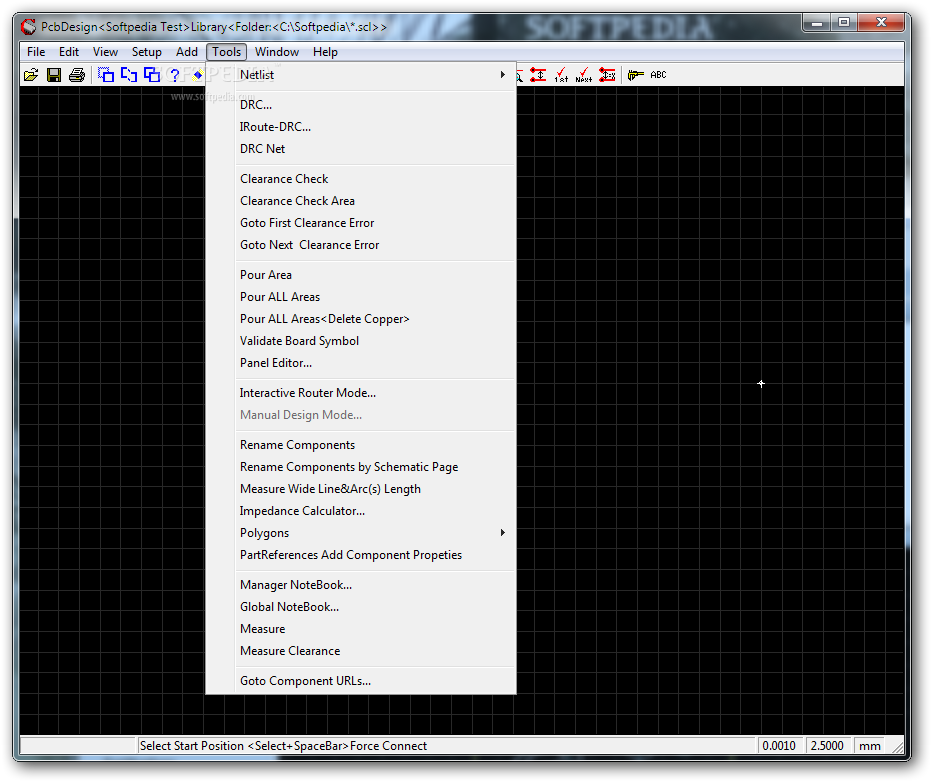Choose DRC... from Tools menu
This screenshot has width=932, height=782.
click(x=361, y=105)
